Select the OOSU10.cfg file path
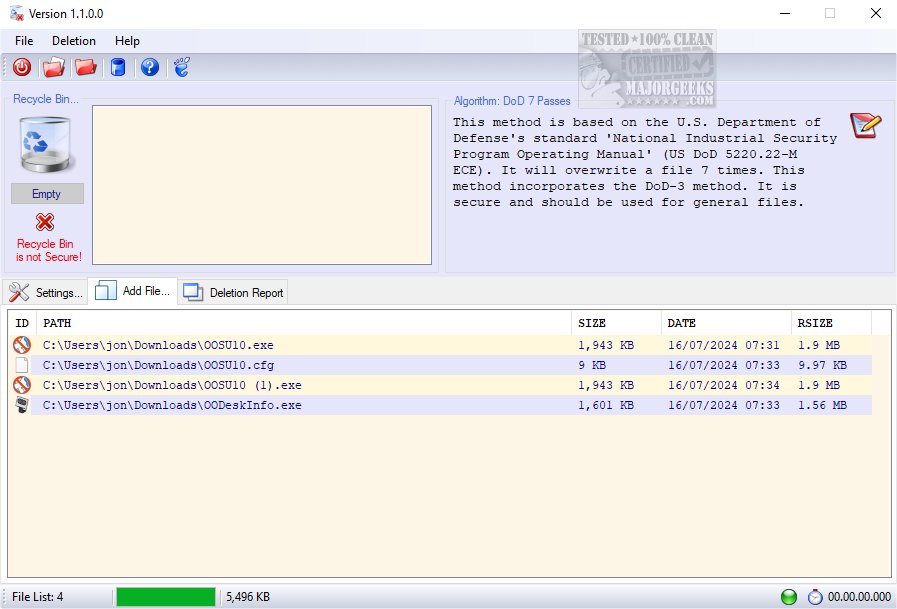Screen dimensions: 897x609 coord(158,365)
